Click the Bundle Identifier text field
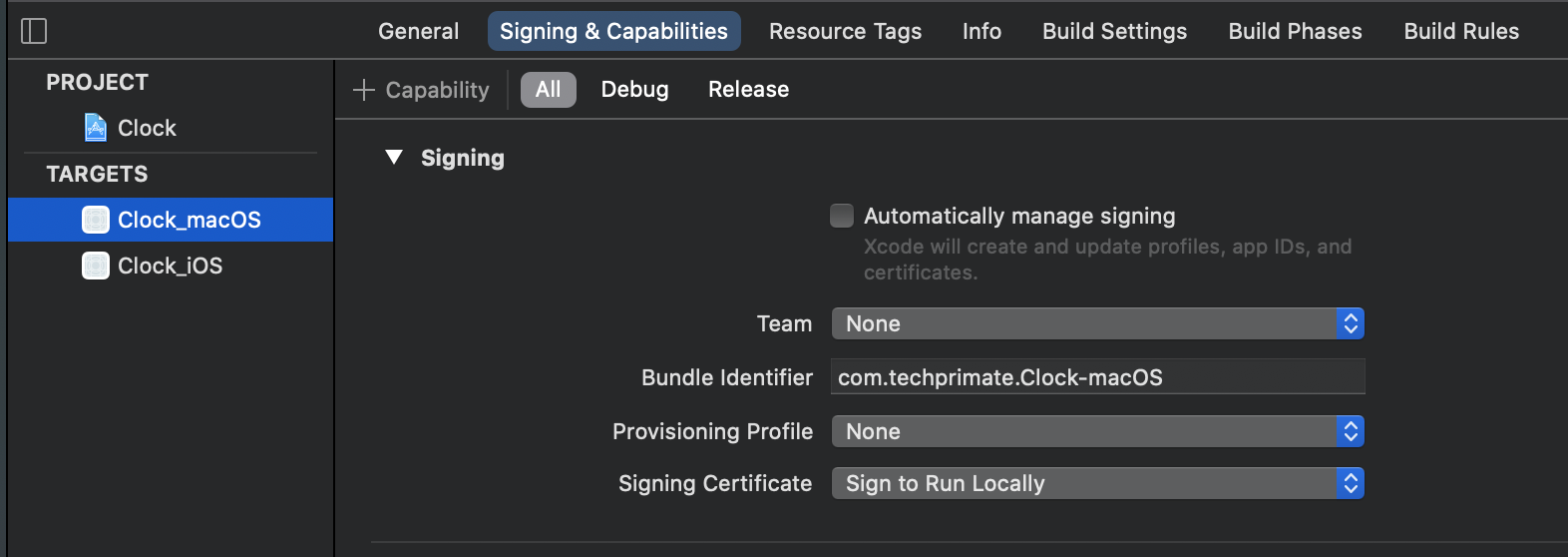 point(1097,377)
